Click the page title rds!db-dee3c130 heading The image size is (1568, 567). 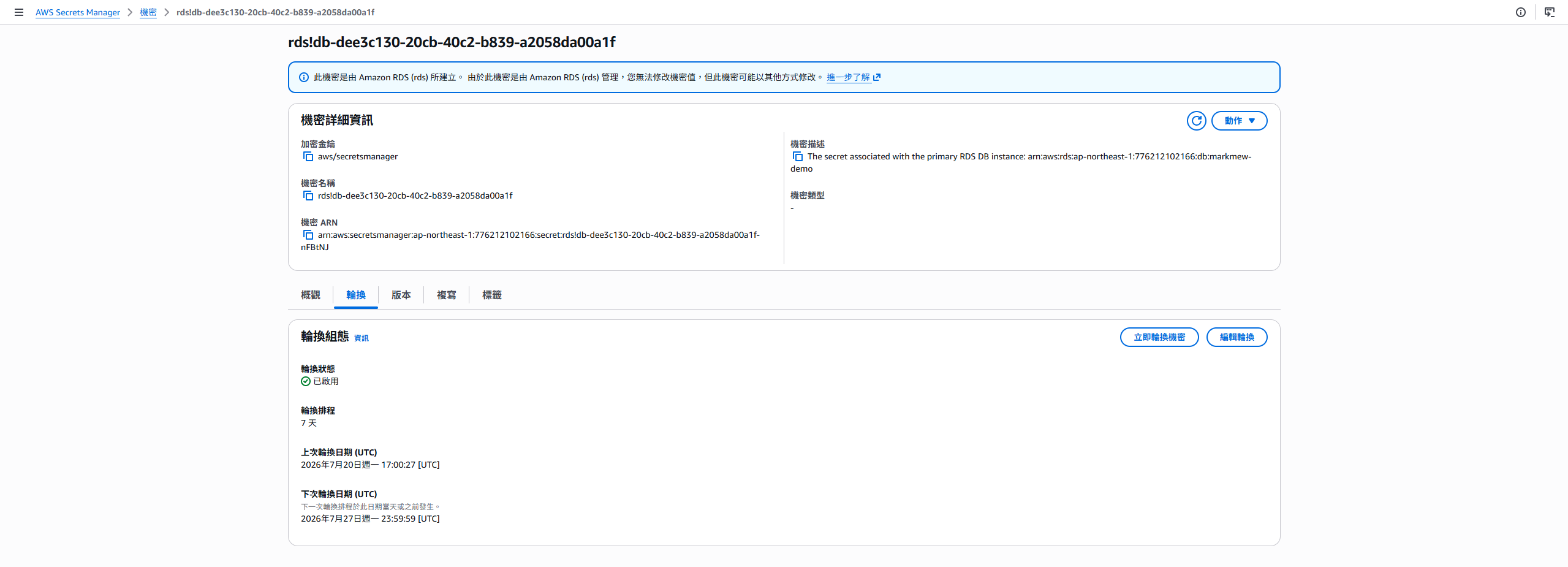tap(452, 42)
